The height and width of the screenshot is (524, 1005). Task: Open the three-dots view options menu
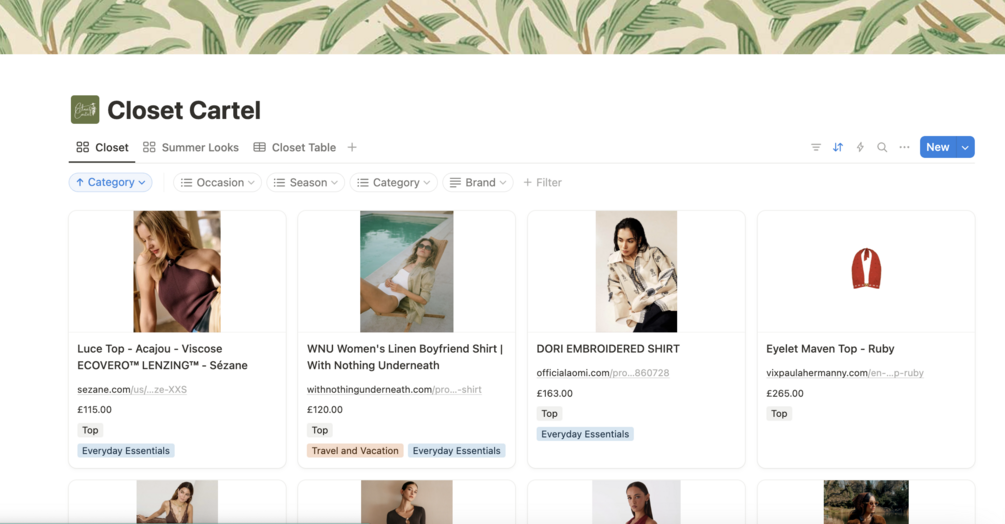pyautogui.click(x=904, y=147)
